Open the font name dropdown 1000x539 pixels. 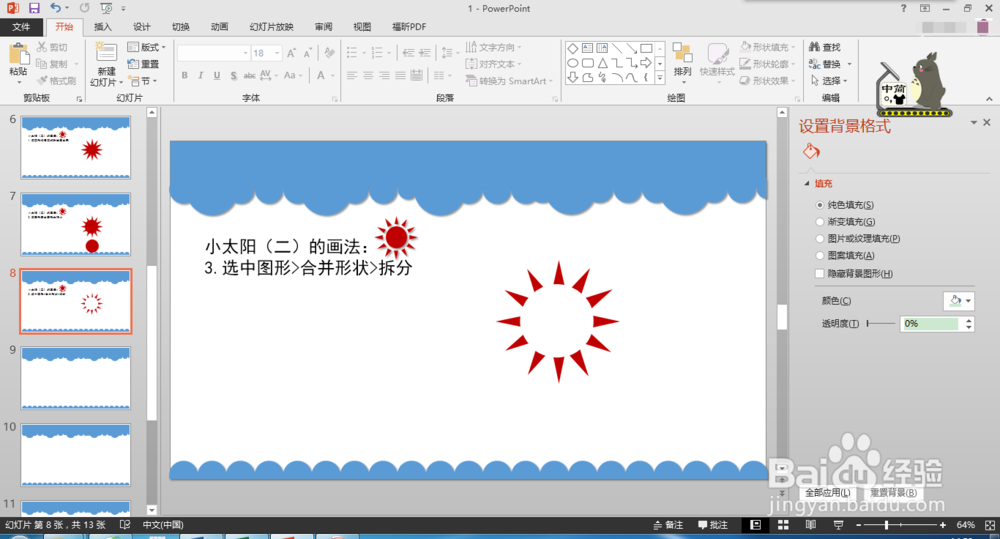pyautogui.click(x=245, y=53)
